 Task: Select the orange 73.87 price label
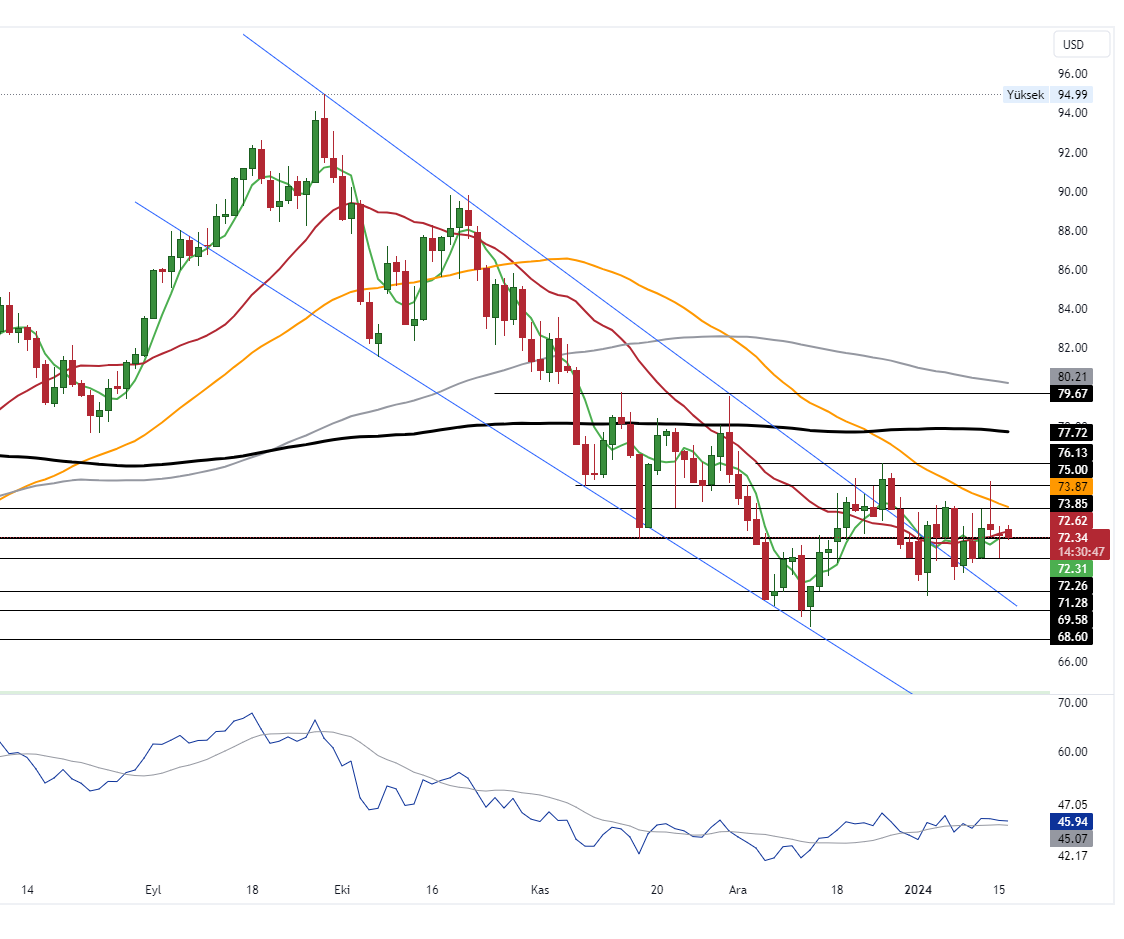[x=1071, y=485]
